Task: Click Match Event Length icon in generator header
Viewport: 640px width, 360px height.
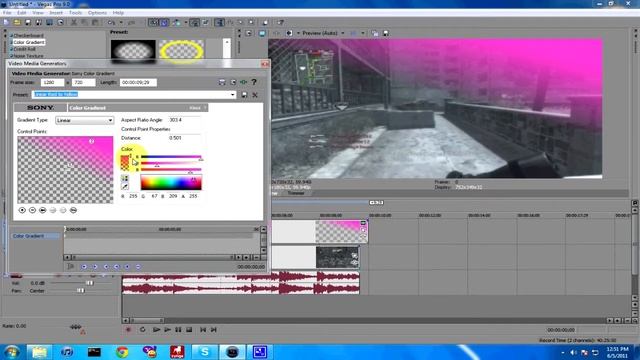Action: click(x=233, y=82)
